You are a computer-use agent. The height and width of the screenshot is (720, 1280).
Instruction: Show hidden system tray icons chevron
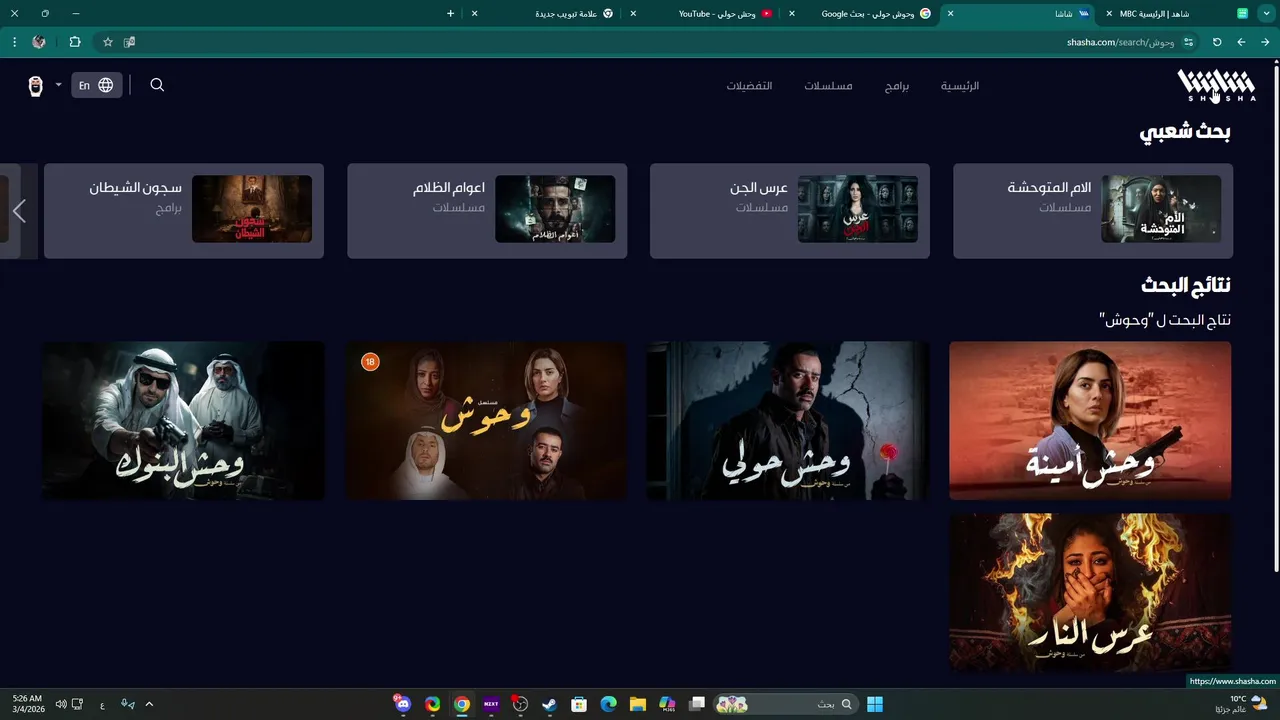(x=149, y=704)
